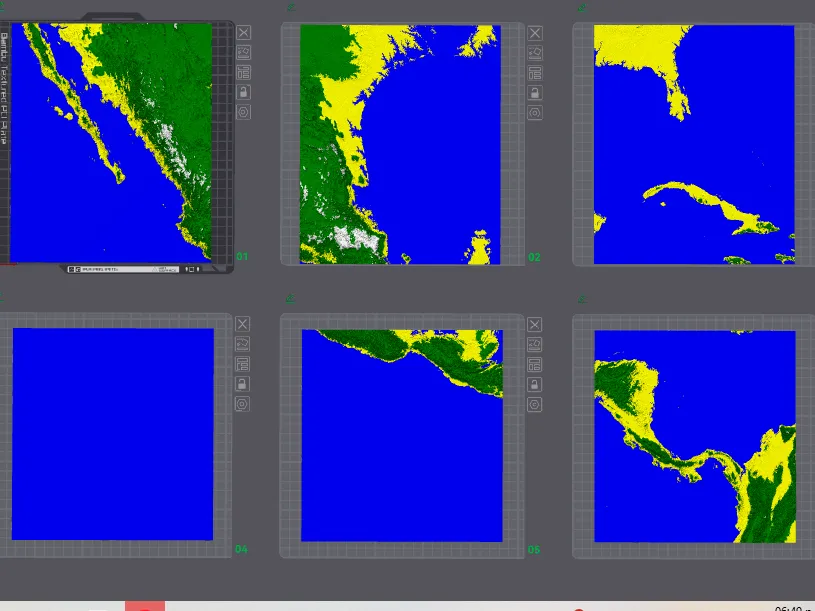
Task: Lock plate 05 using its padlock toggle
Action: click(x=535, y=384)
